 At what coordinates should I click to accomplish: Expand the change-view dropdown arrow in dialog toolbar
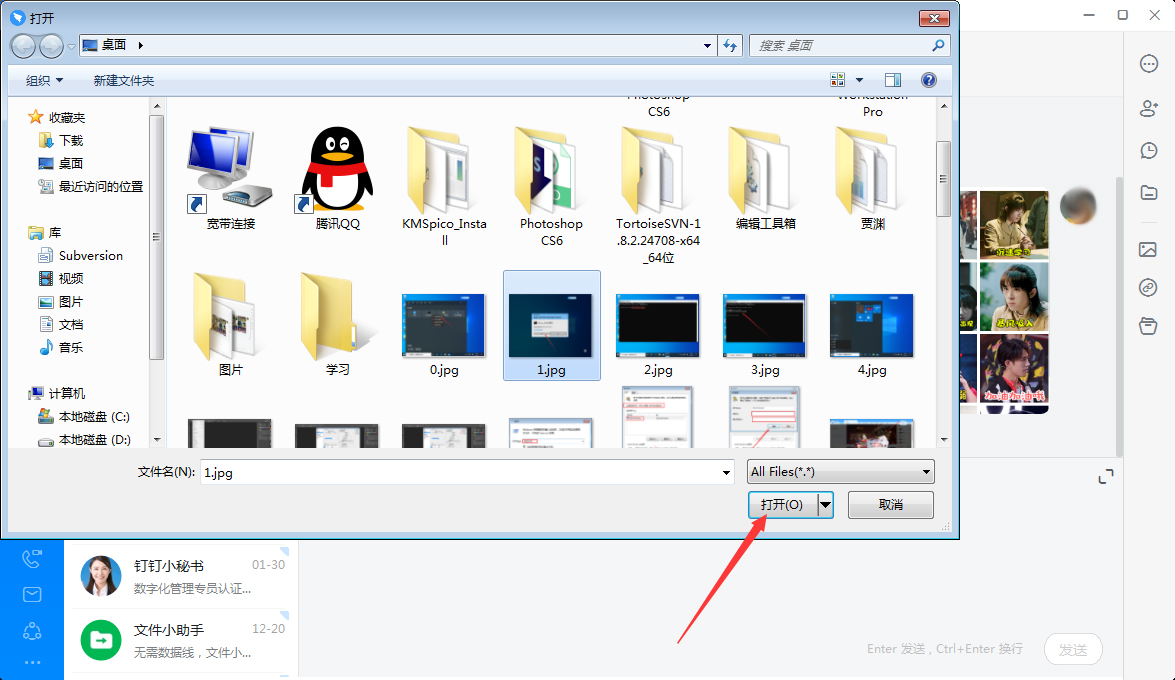858,79
